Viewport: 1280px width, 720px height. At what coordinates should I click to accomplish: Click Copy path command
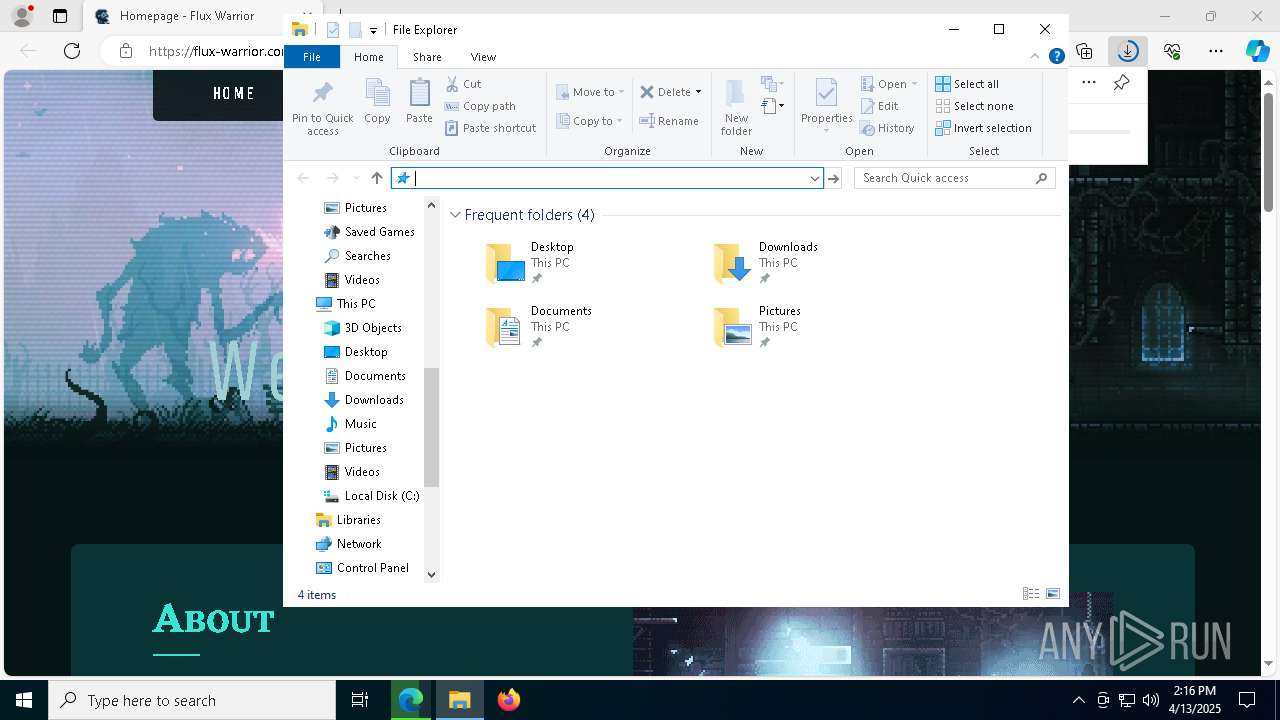coord(480,106)
